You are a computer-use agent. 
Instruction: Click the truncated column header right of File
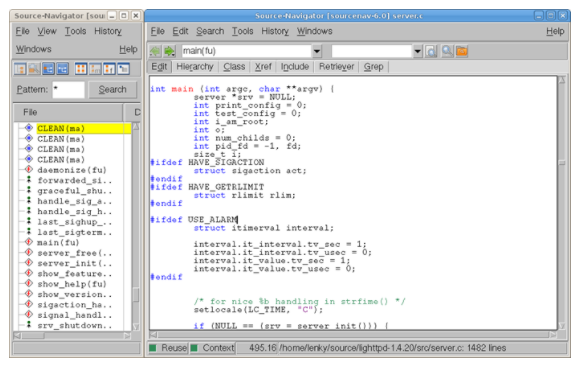tap(133, 112)
